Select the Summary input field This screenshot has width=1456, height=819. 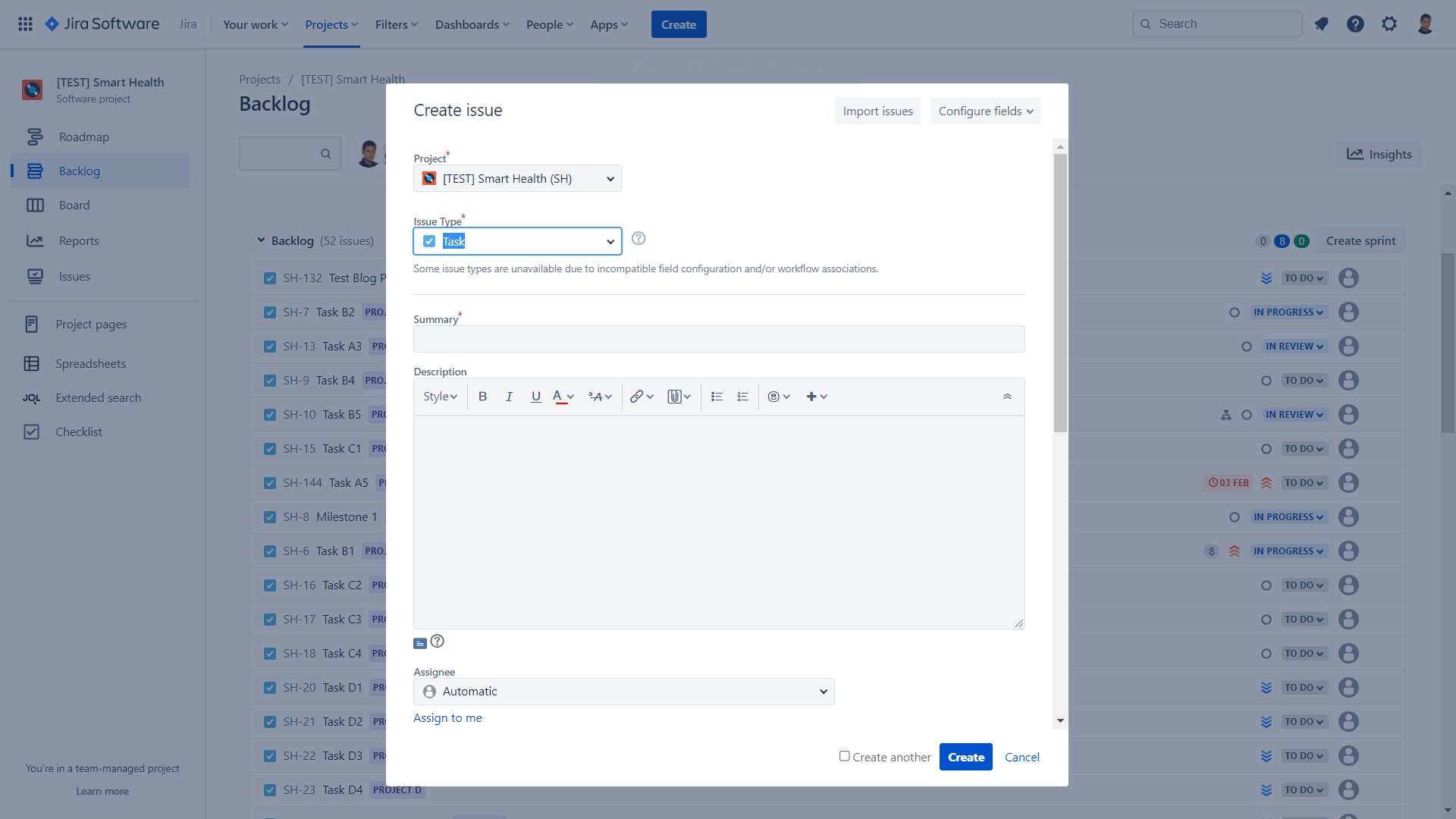719,339
